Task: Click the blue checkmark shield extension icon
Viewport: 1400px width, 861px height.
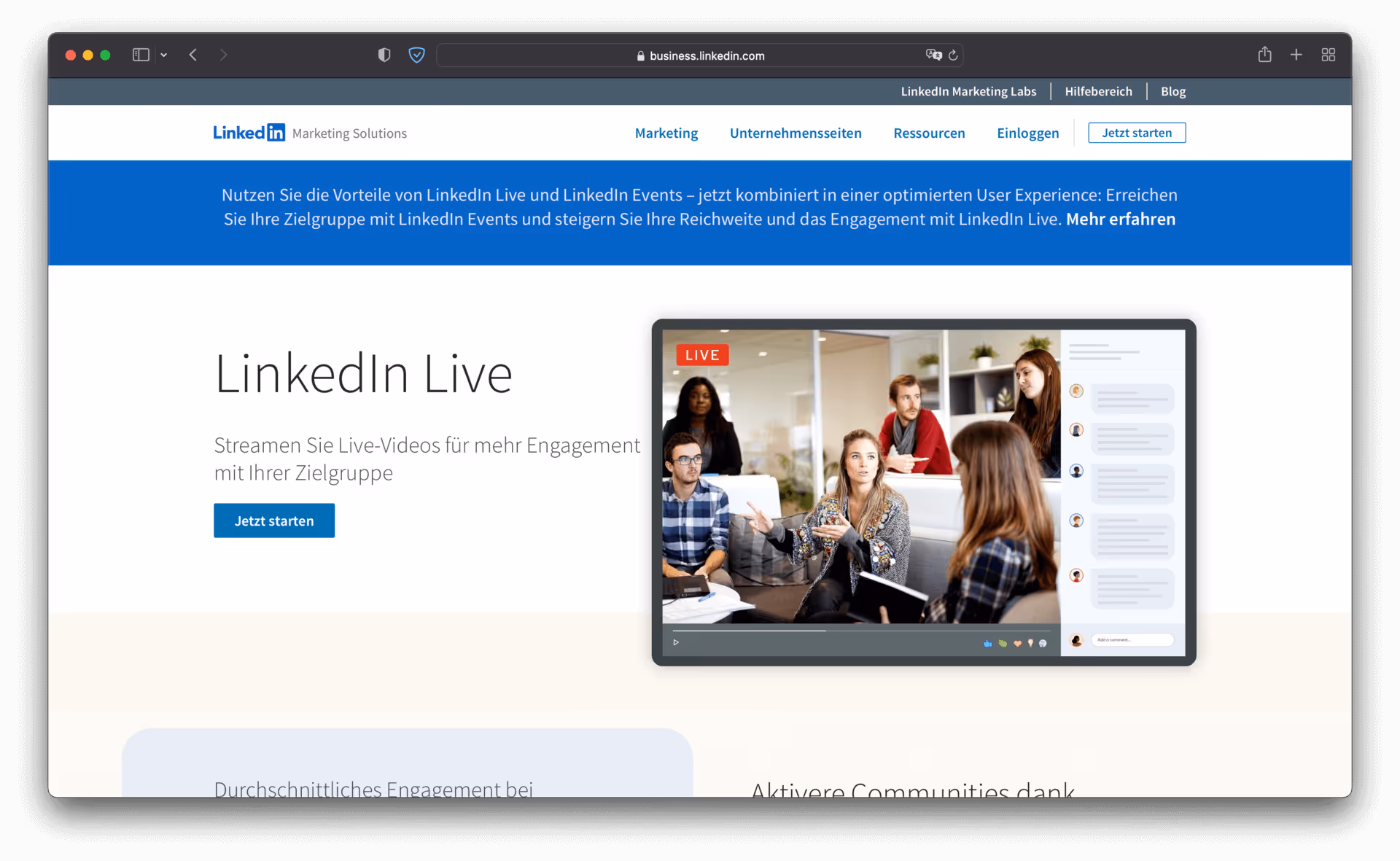Action: click(x=416, y=55)
